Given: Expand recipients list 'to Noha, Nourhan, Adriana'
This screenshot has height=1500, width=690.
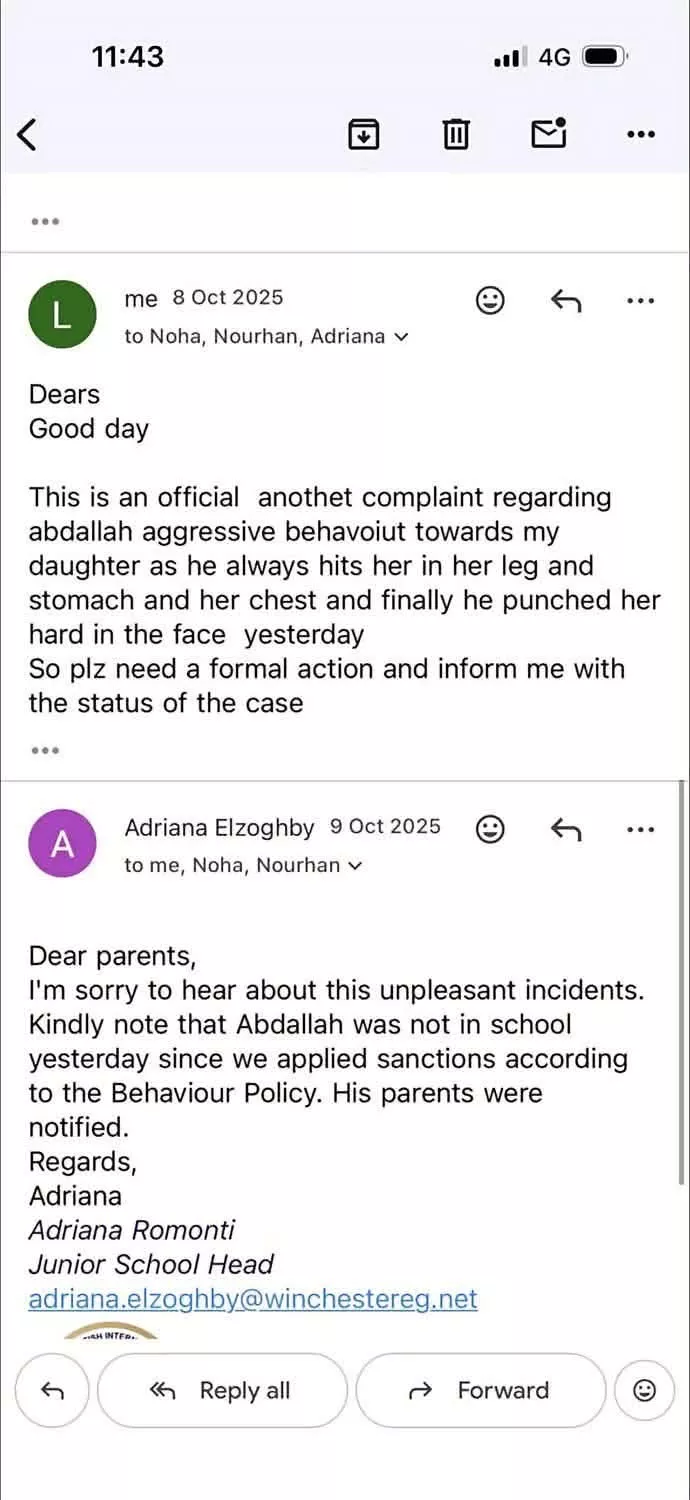Looking at the screenshot, I should coord(266,337).
